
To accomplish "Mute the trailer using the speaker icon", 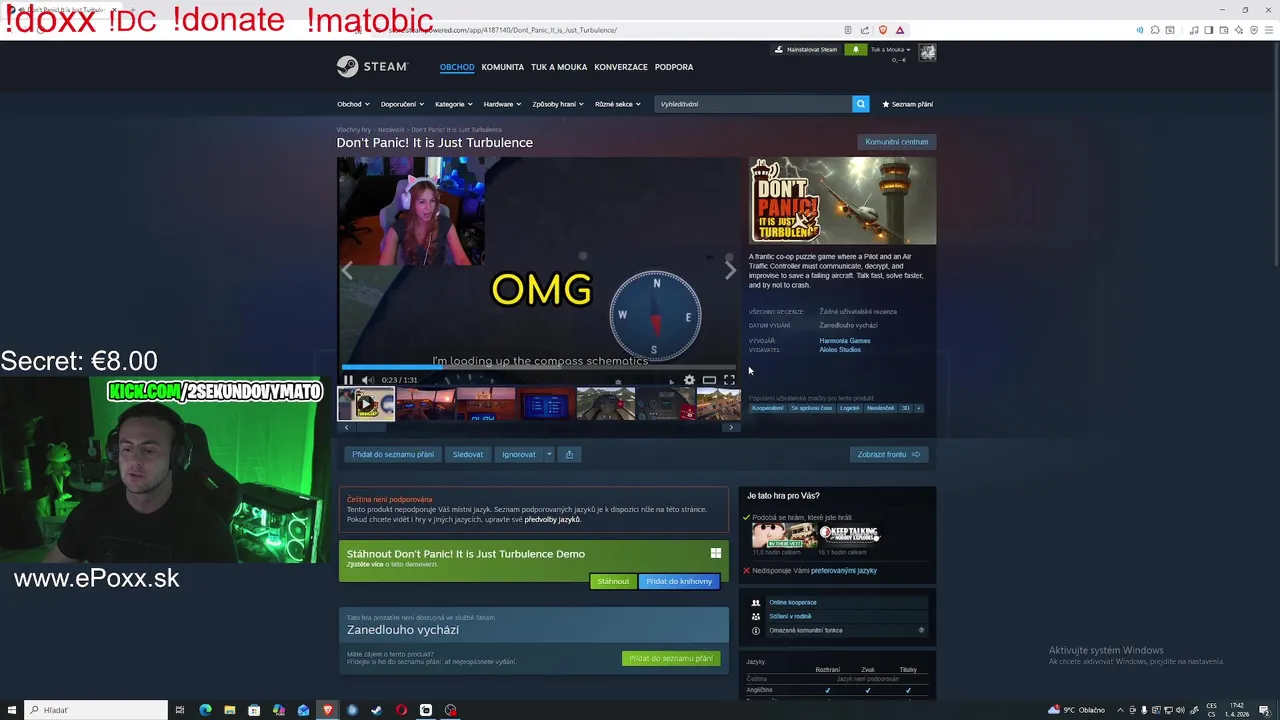I will click(367, 380).
